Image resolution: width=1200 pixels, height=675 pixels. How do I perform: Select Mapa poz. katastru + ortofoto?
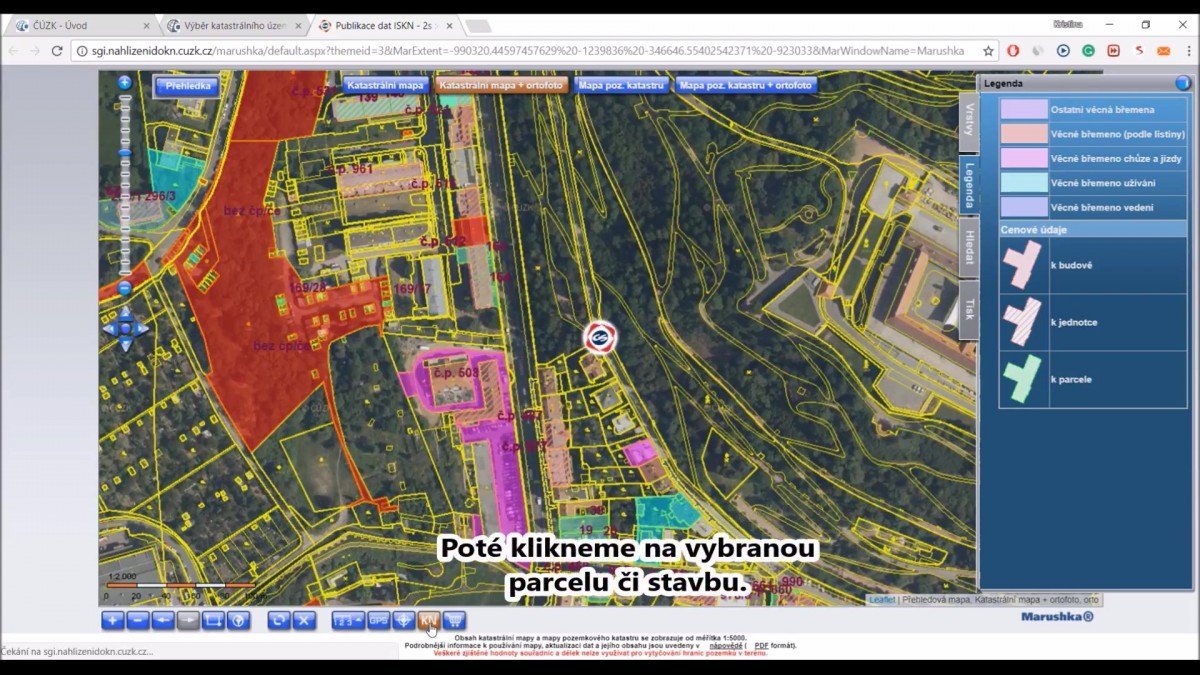[x=746, y=86]
